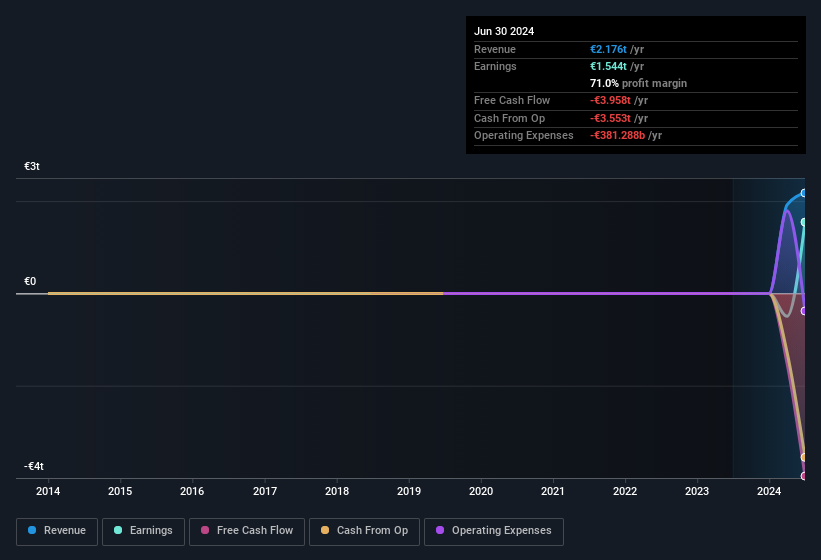Click the -€4t y-axis label
Viewport: 821px width, 560px height.
click(x=34, y=466)
